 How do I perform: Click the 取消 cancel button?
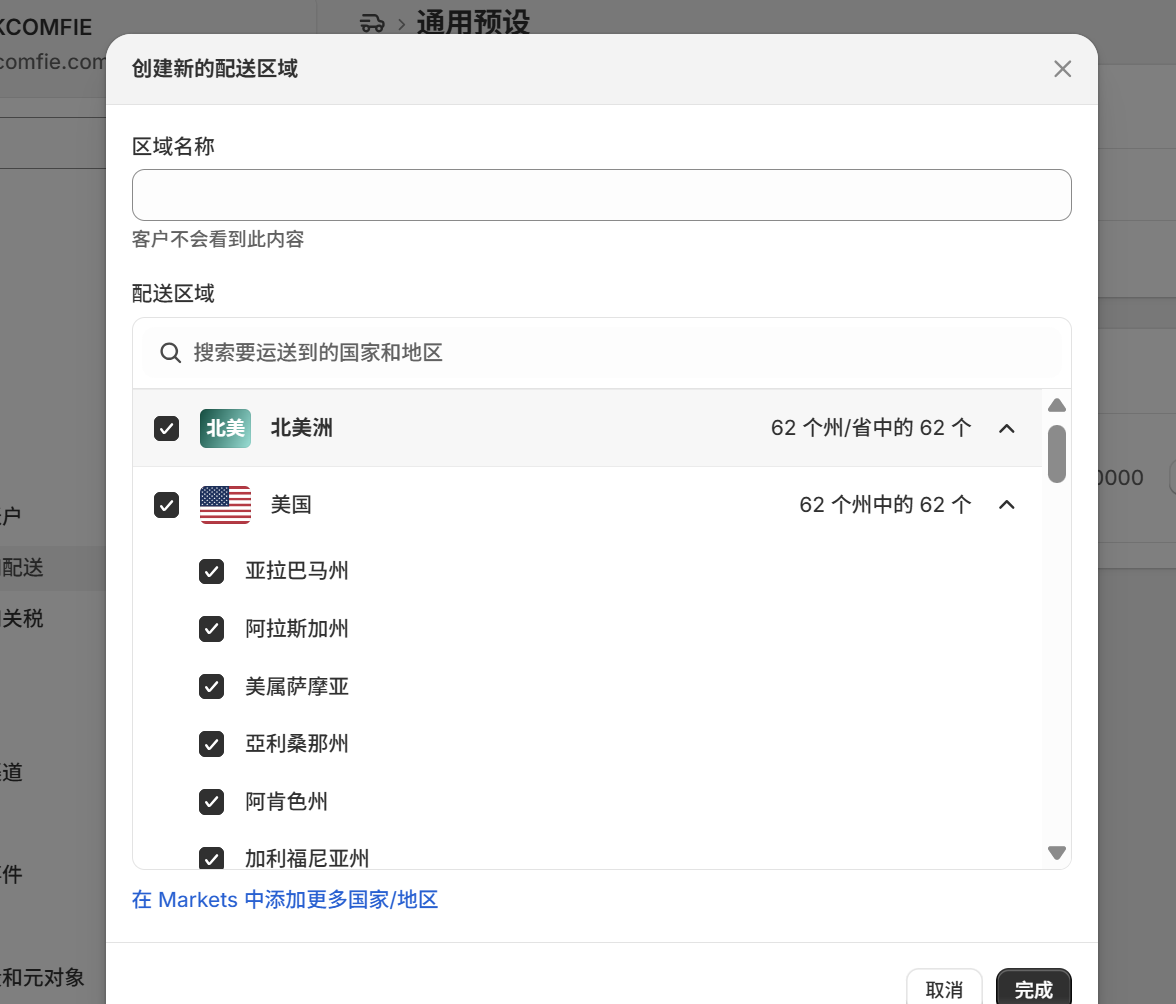(x=944, y=989)
